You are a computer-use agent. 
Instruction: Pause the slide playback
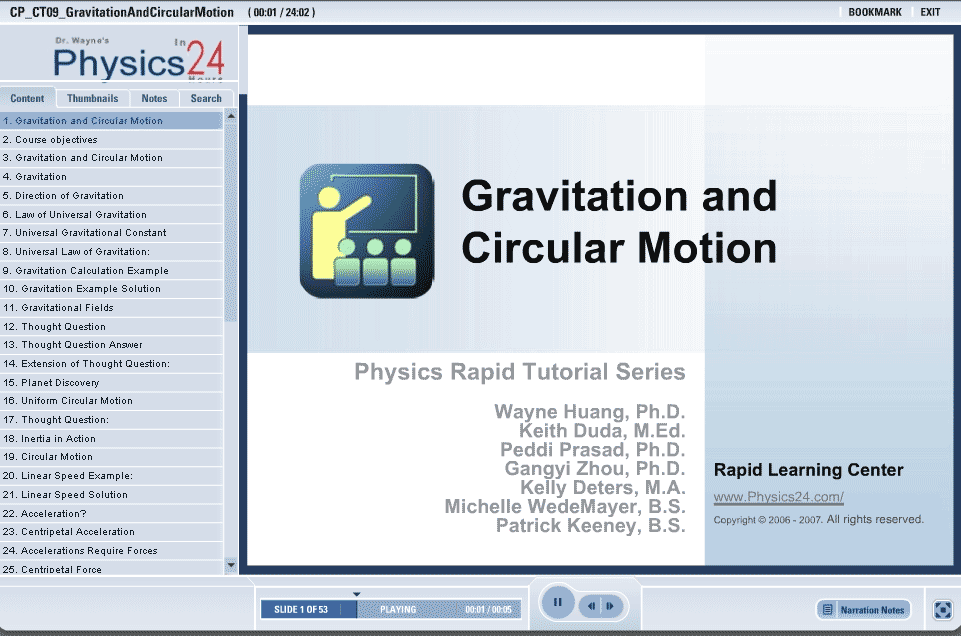click(x=558, y=603)
